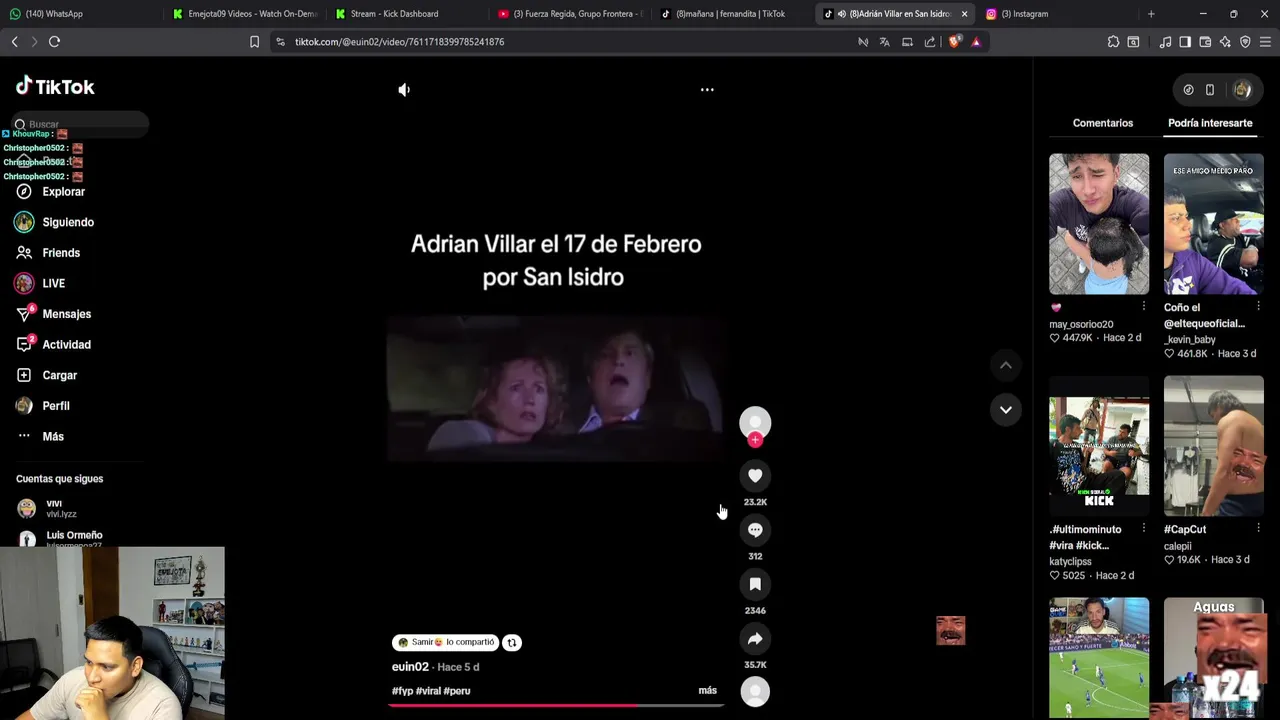Click the repost icon beside Samir shared
Screen dimensions: 1280x720
click(512, 643)
